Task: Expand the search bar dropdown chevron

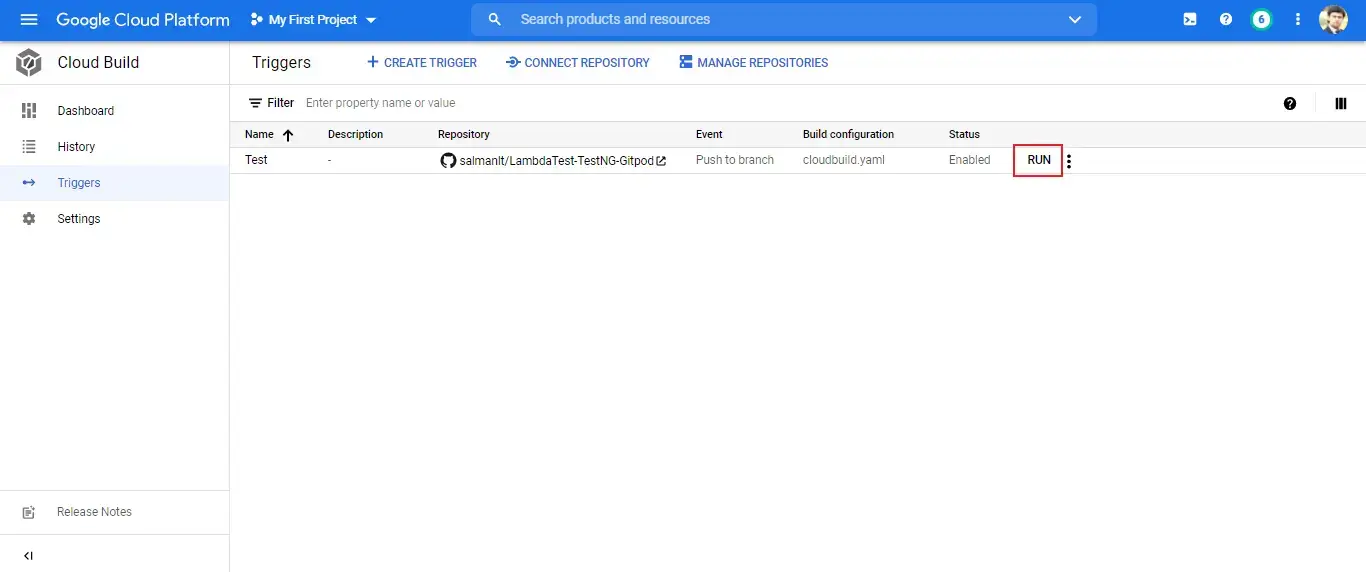Action: pos(1075,20)
